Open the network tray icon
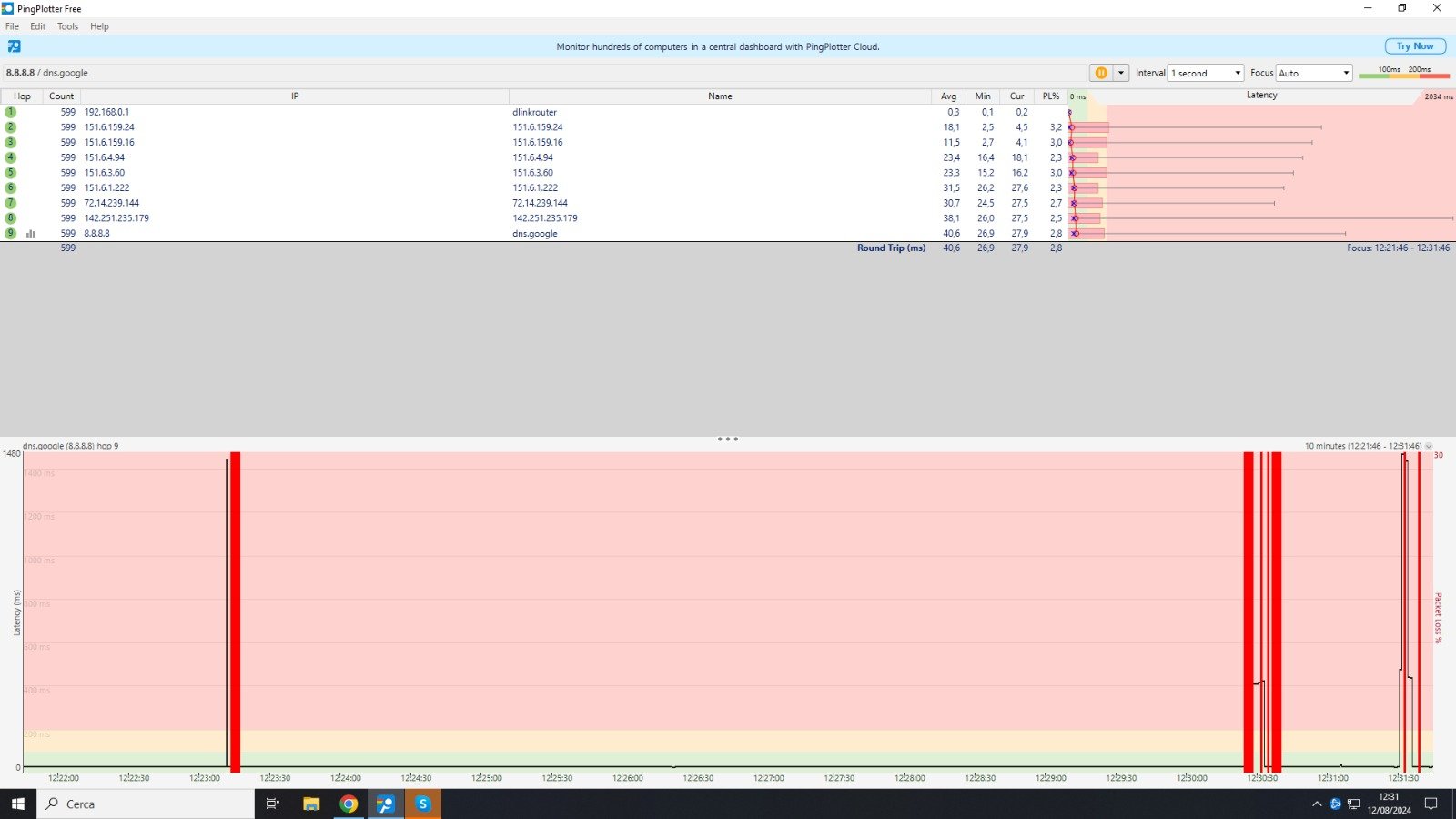Image resolution: width=1456 pixels, height=819 pixels. pyautogui.click(x=1353, y=804)
